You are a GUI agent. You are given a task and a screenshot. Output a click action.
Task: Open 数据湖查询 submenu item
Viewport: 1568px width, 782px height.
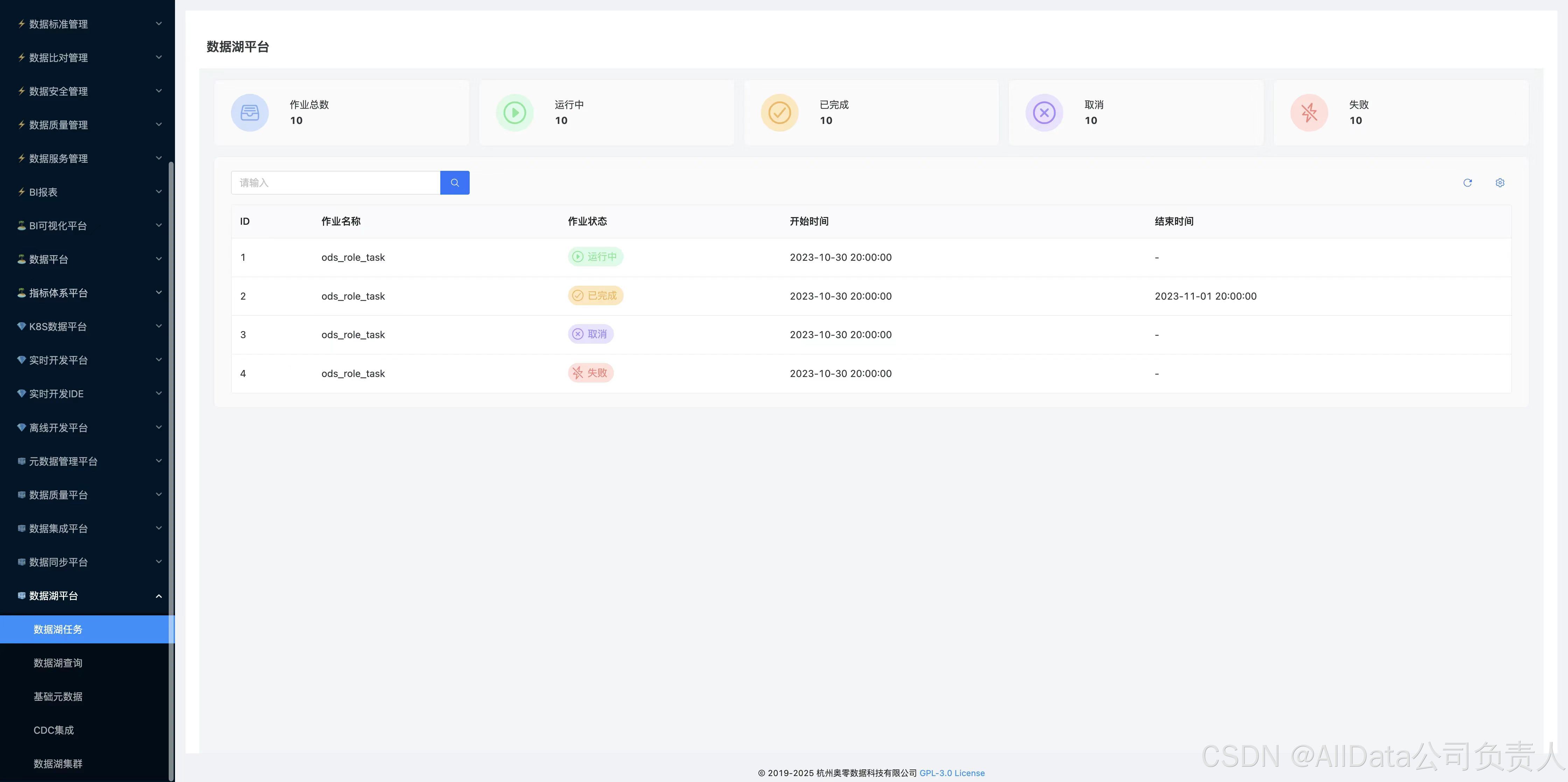pyautogui.click(x=58, y=663)
